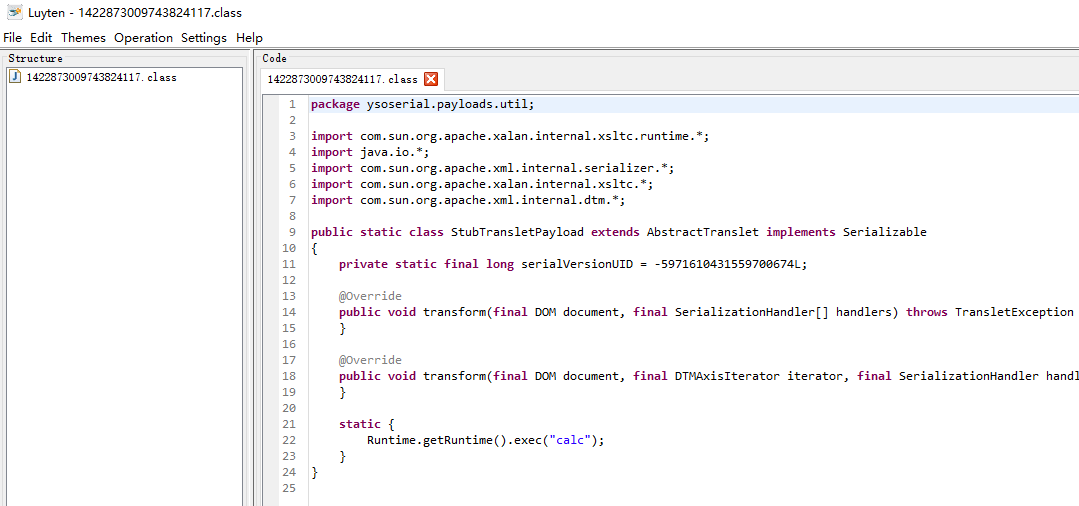Viewport: 1079px width, 506px height.
Task: Open the Operation menu
Action: (x=143, y=37)
